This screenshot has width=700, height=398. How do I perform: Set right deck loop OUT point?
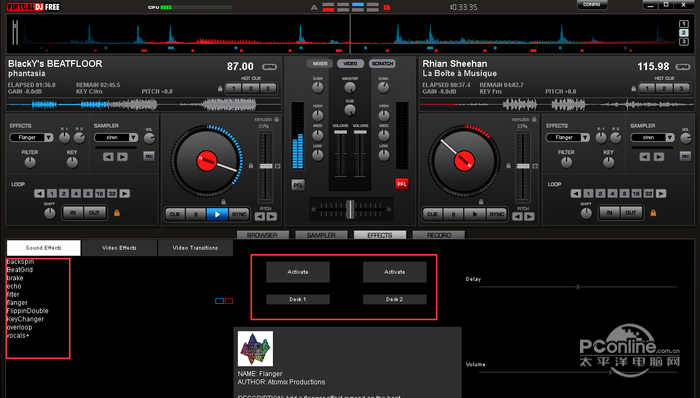point(630,213)
